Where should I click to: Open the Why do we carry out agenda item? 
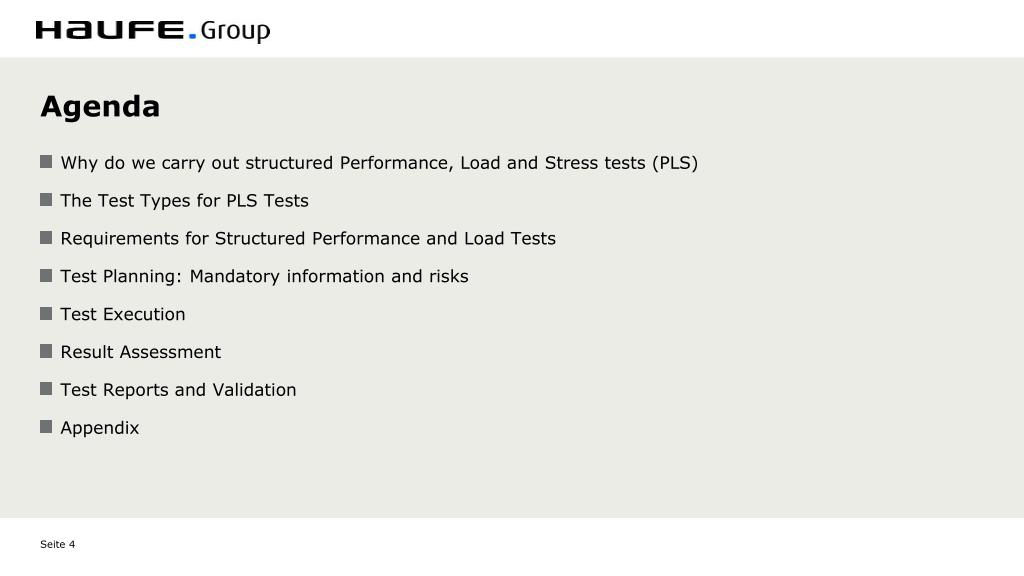click(379, 163)
